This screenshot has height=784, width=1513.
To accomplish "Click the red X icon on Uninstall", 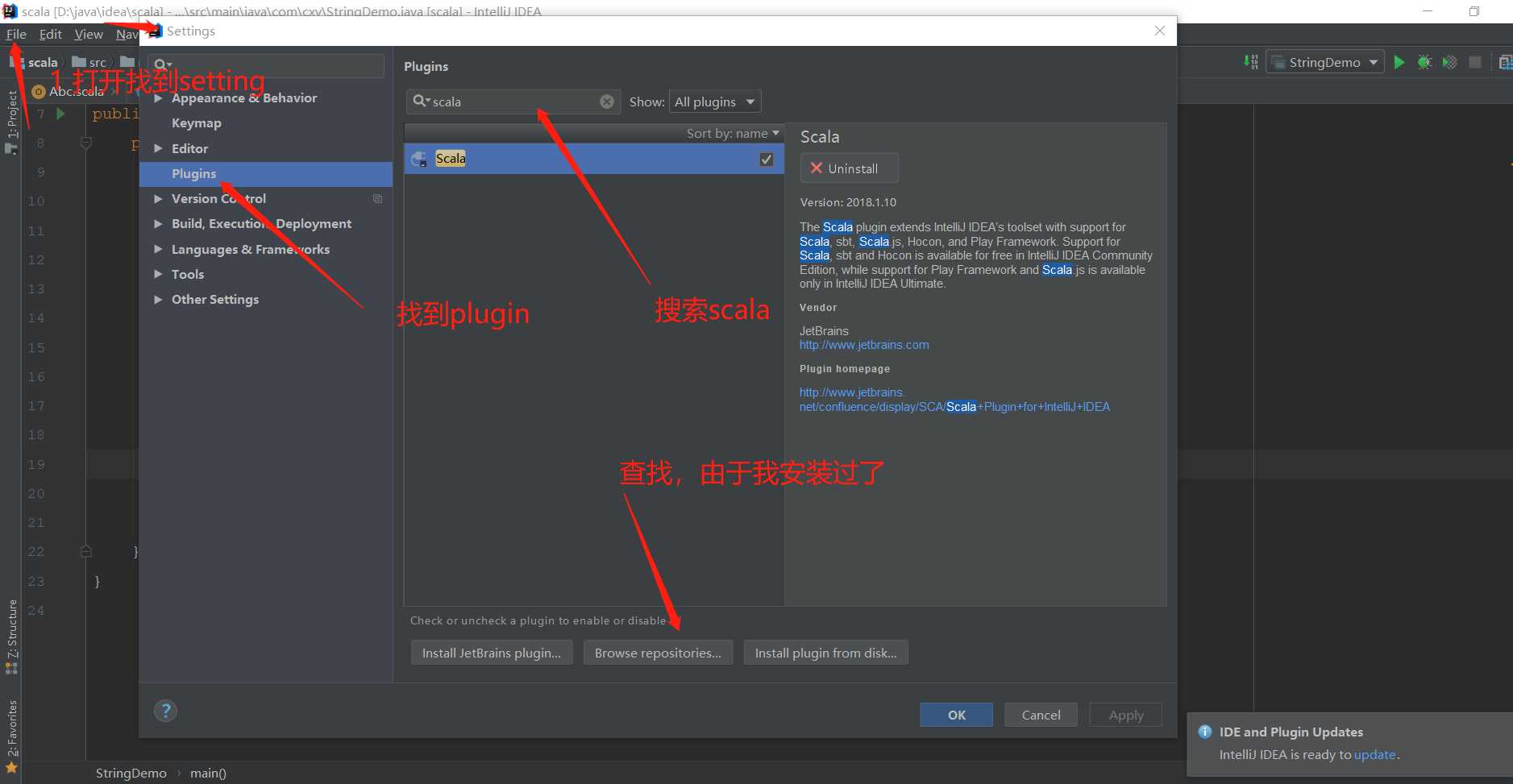I will [817, 168].
